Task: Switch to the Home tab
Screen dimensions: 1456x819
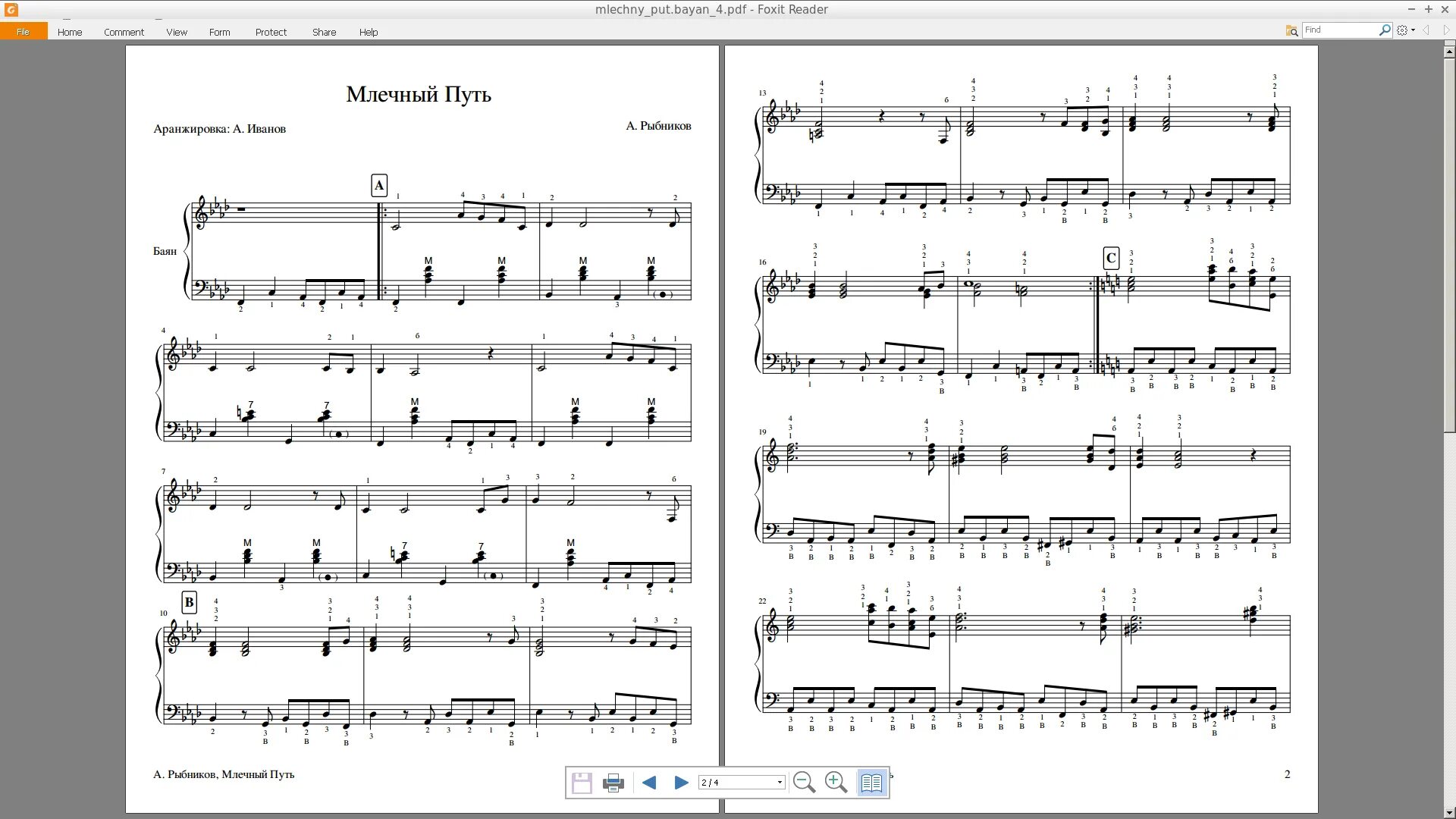Action: [70, 32]
